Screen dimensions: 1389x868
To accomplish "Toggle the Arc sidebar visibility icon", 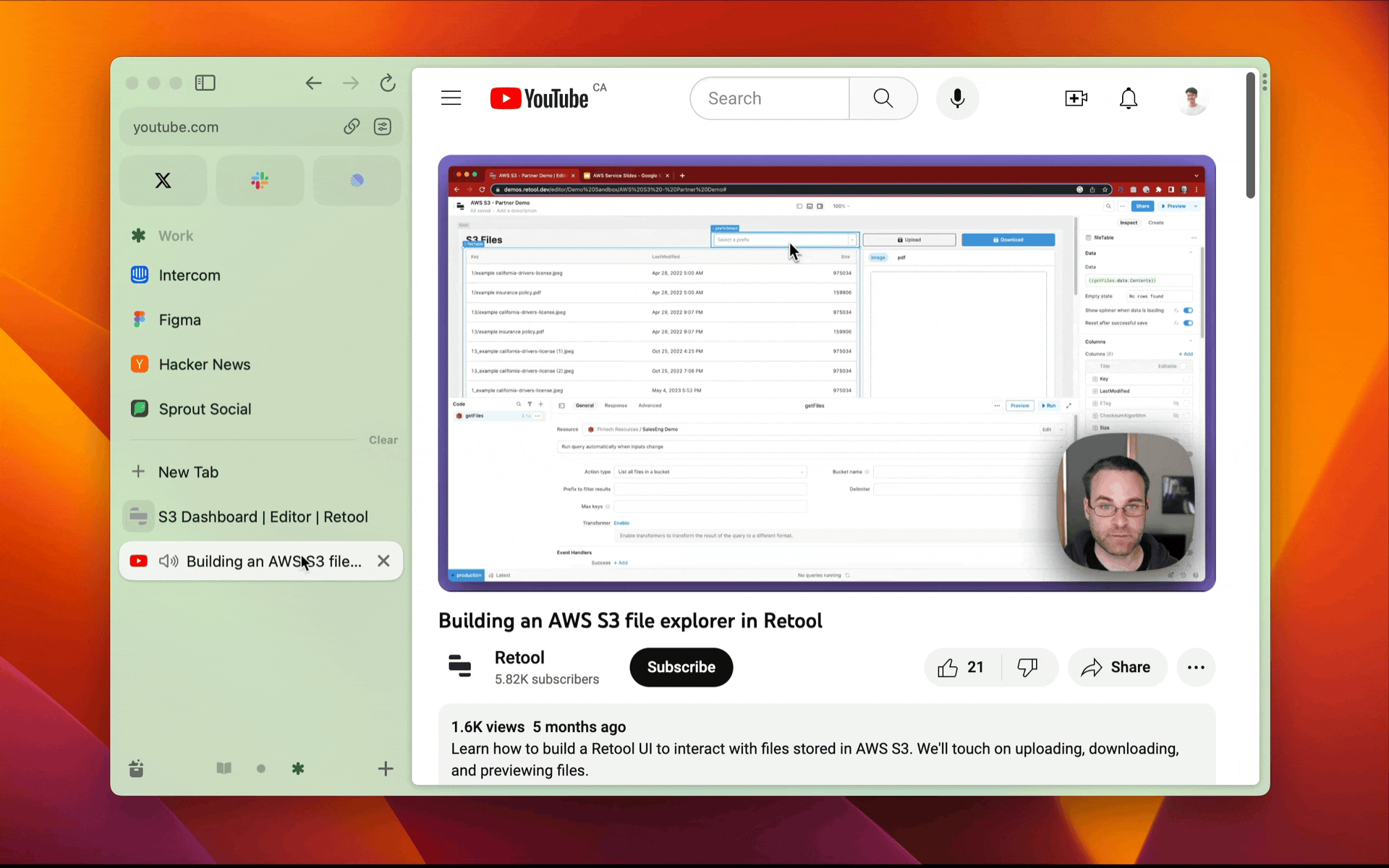I will (205, 83).
